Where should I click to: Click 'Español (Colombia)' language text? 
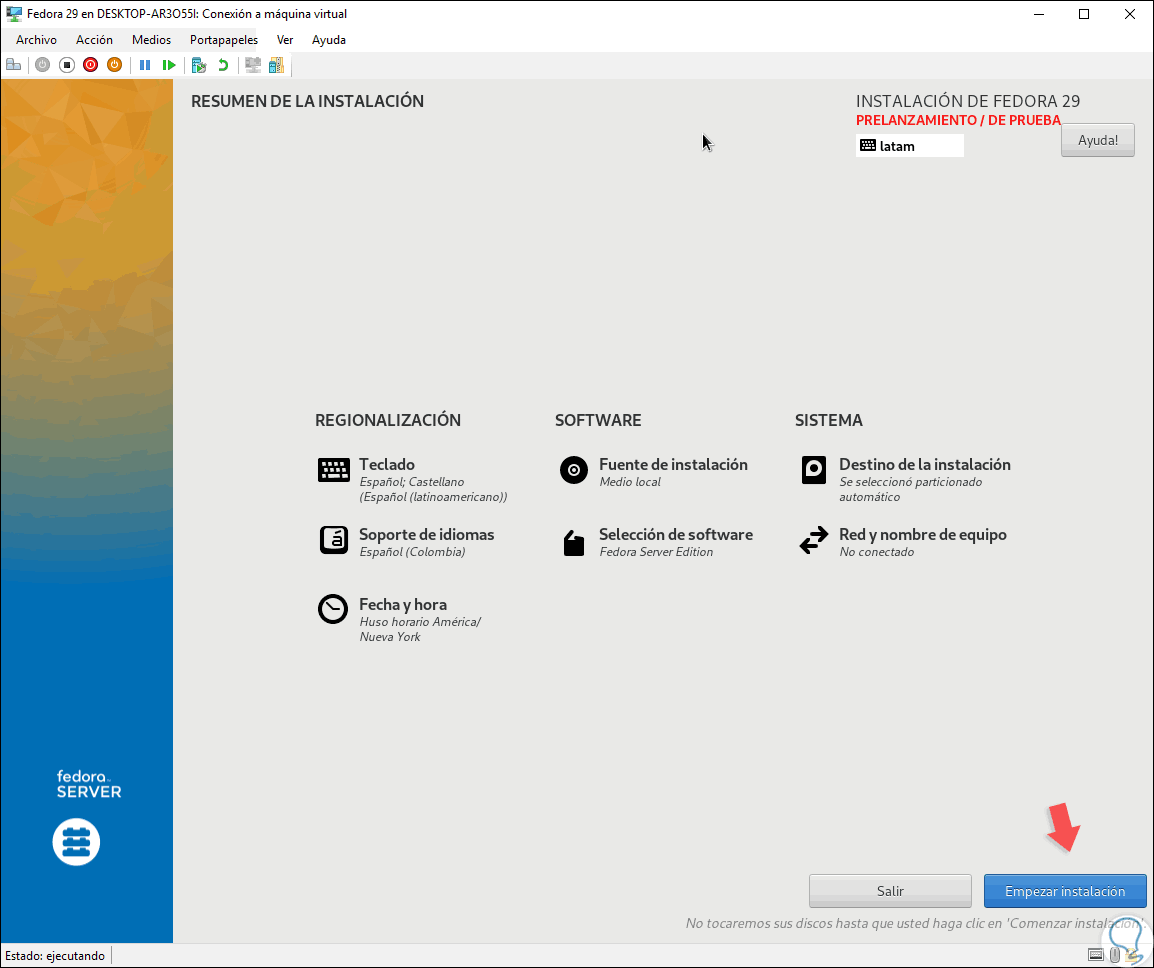(x=412, y=552)
